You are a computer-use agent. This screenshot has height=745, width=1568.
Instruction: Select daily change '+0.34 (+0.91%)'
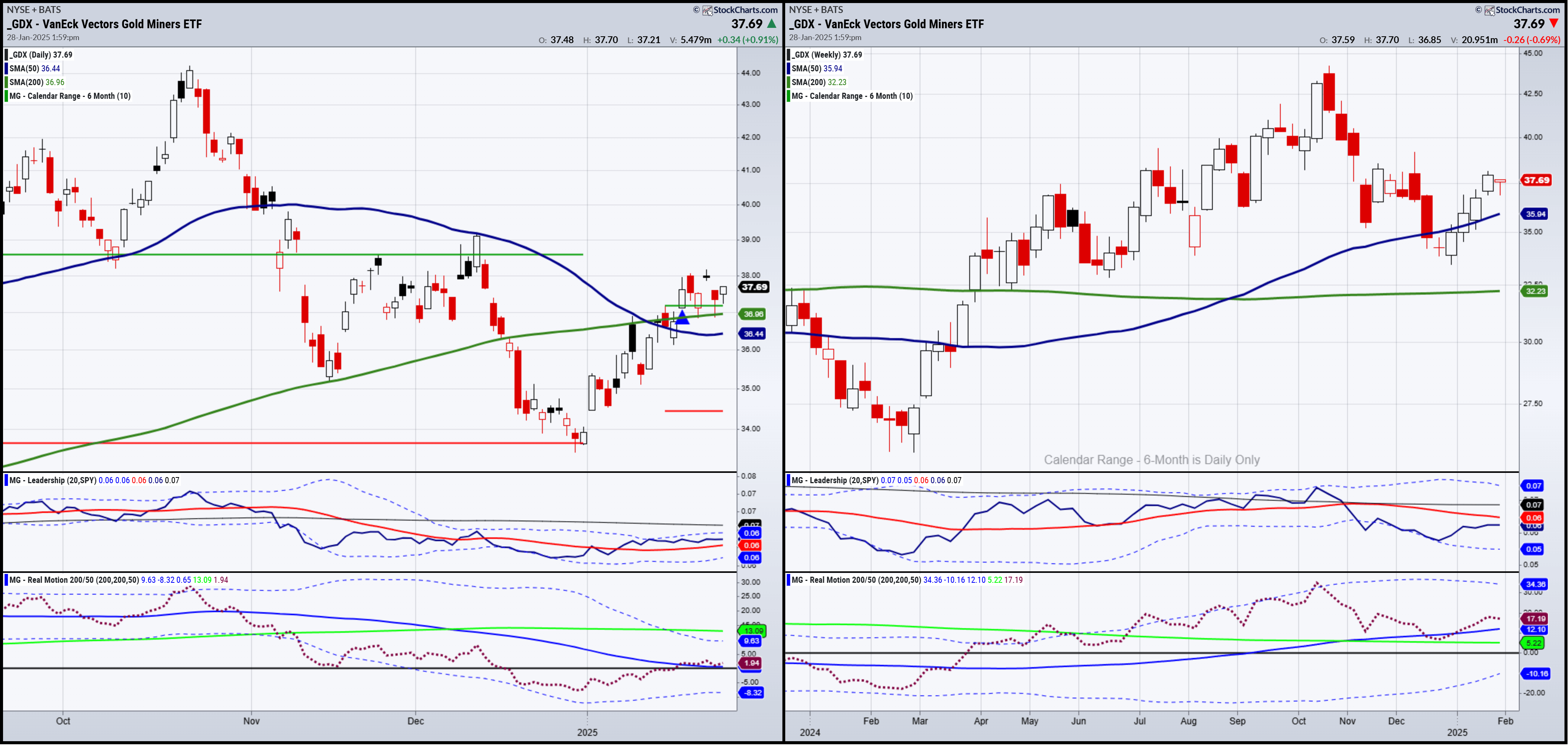click(x=747, y=40)
